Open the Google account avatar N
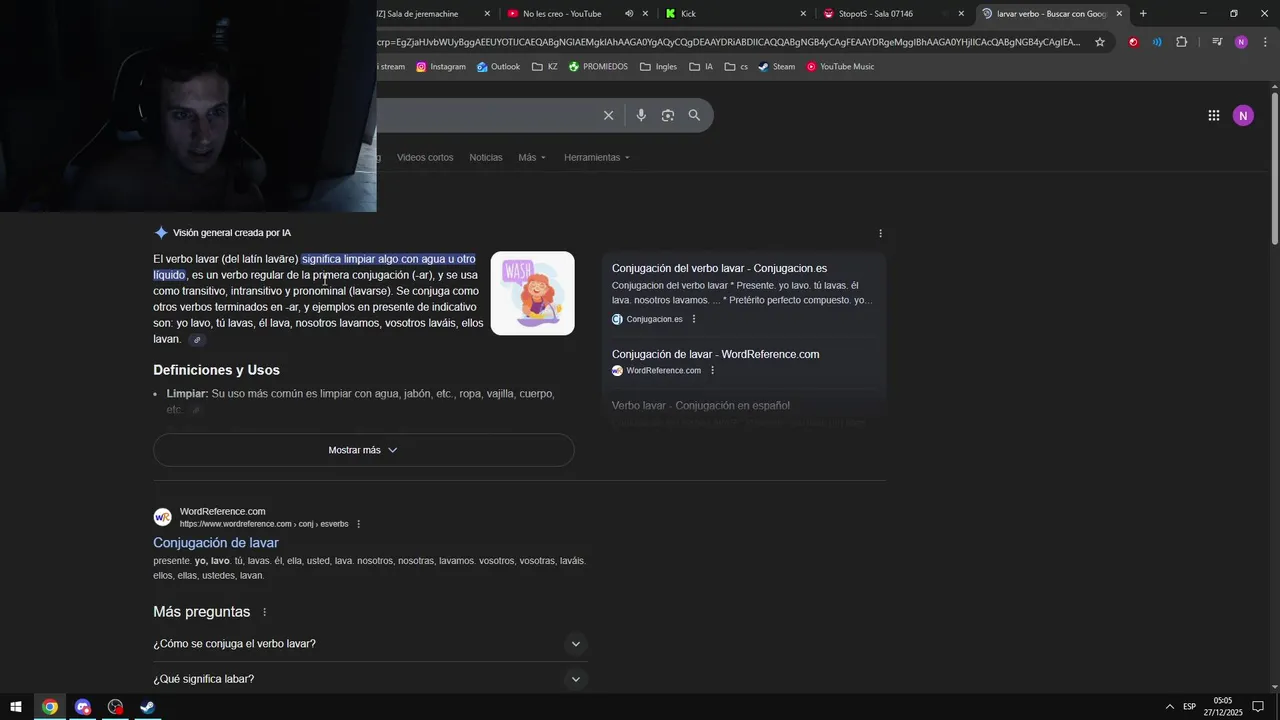 (1243, 115)
